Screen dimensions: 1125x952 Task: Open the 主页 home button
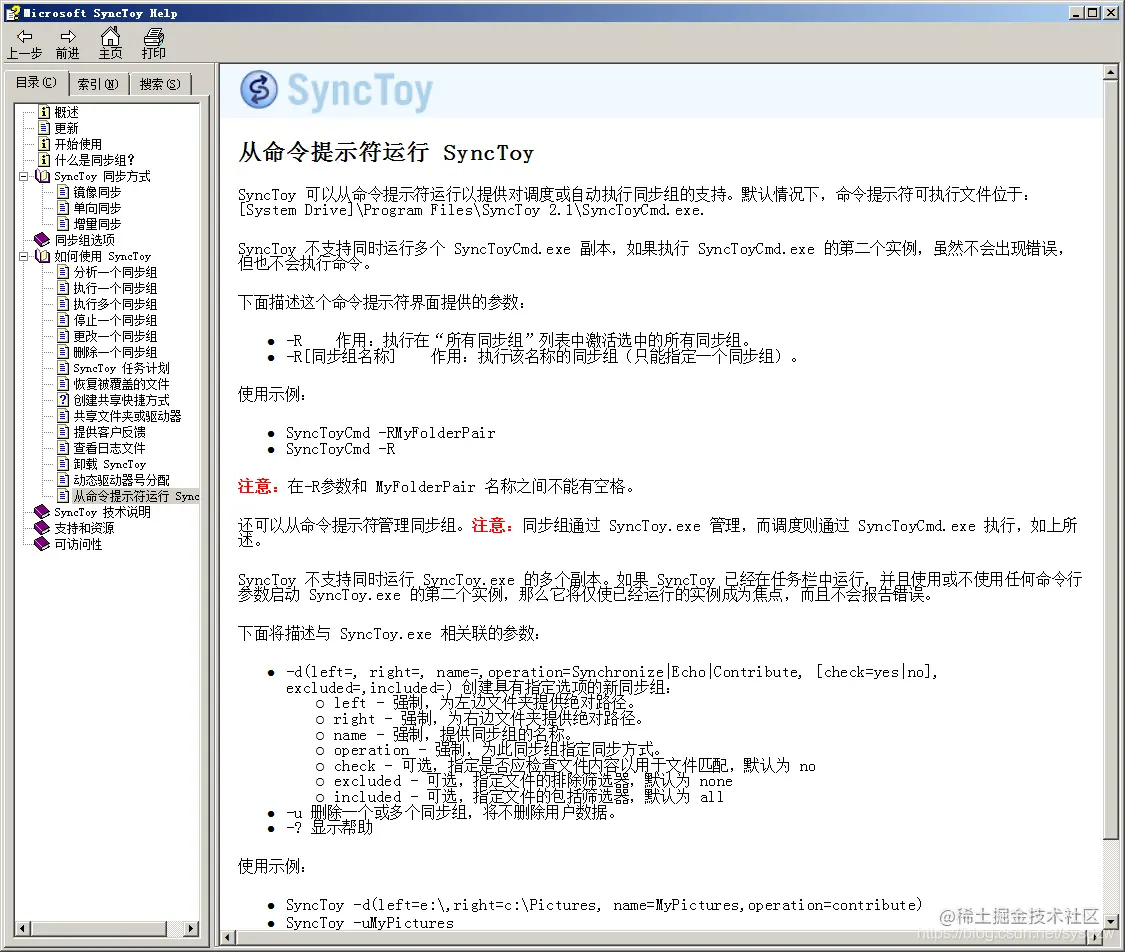[x=110, y=44]
